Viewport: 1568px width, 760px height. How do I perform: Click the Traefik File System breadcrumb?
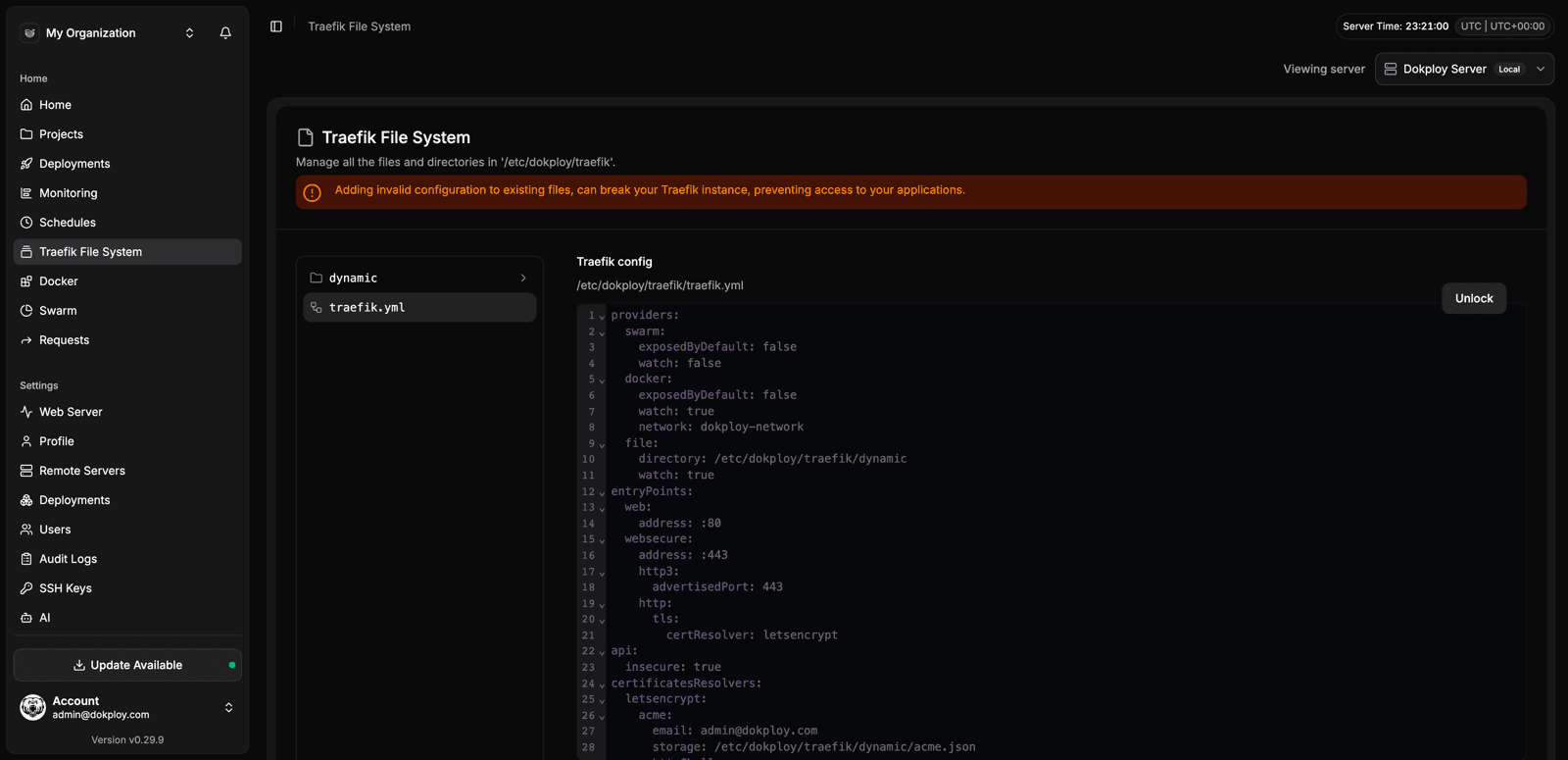(x=360, y=26)
